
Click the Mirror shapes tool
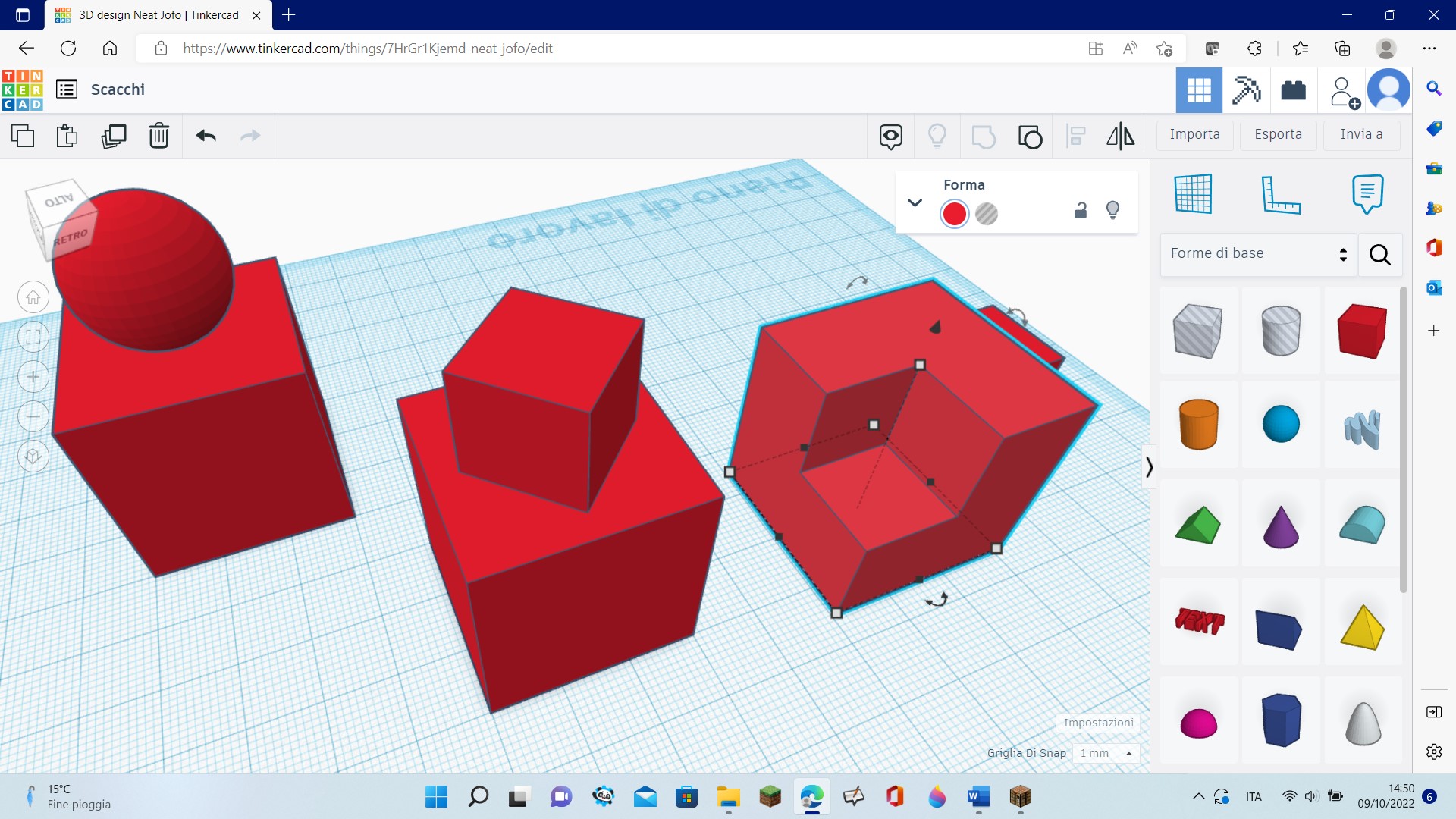1120,136
